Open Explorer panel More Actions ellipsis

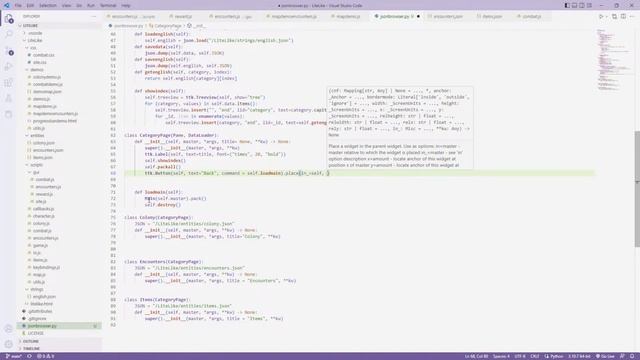click(94, 16)
